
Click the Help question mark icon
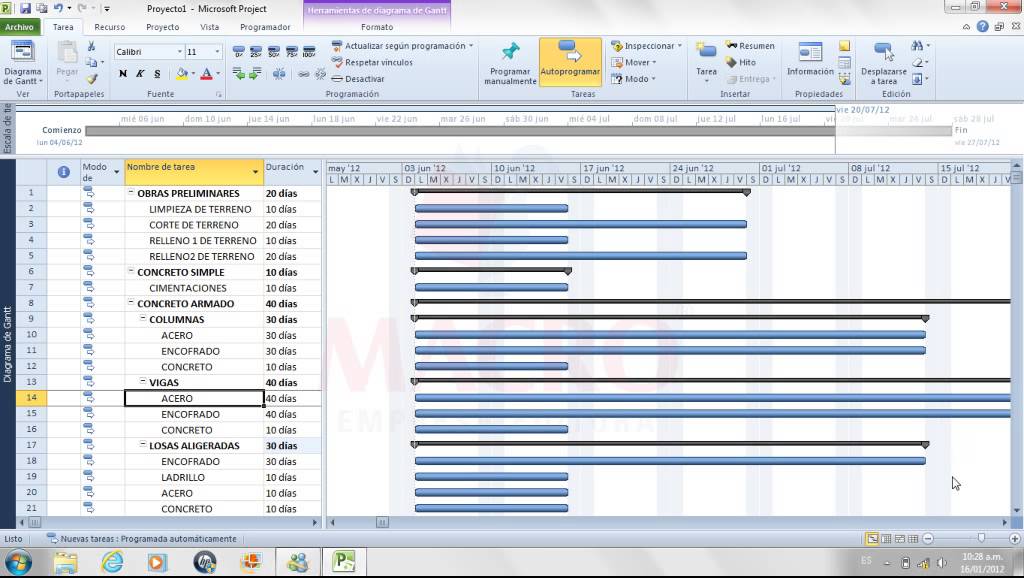click(x=982, y=26)
